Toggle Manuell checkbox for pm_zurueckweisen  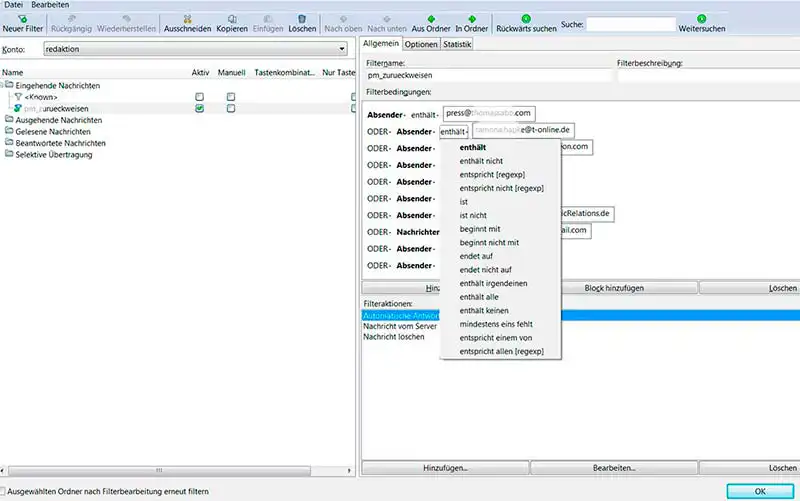(x=231, y=108)
